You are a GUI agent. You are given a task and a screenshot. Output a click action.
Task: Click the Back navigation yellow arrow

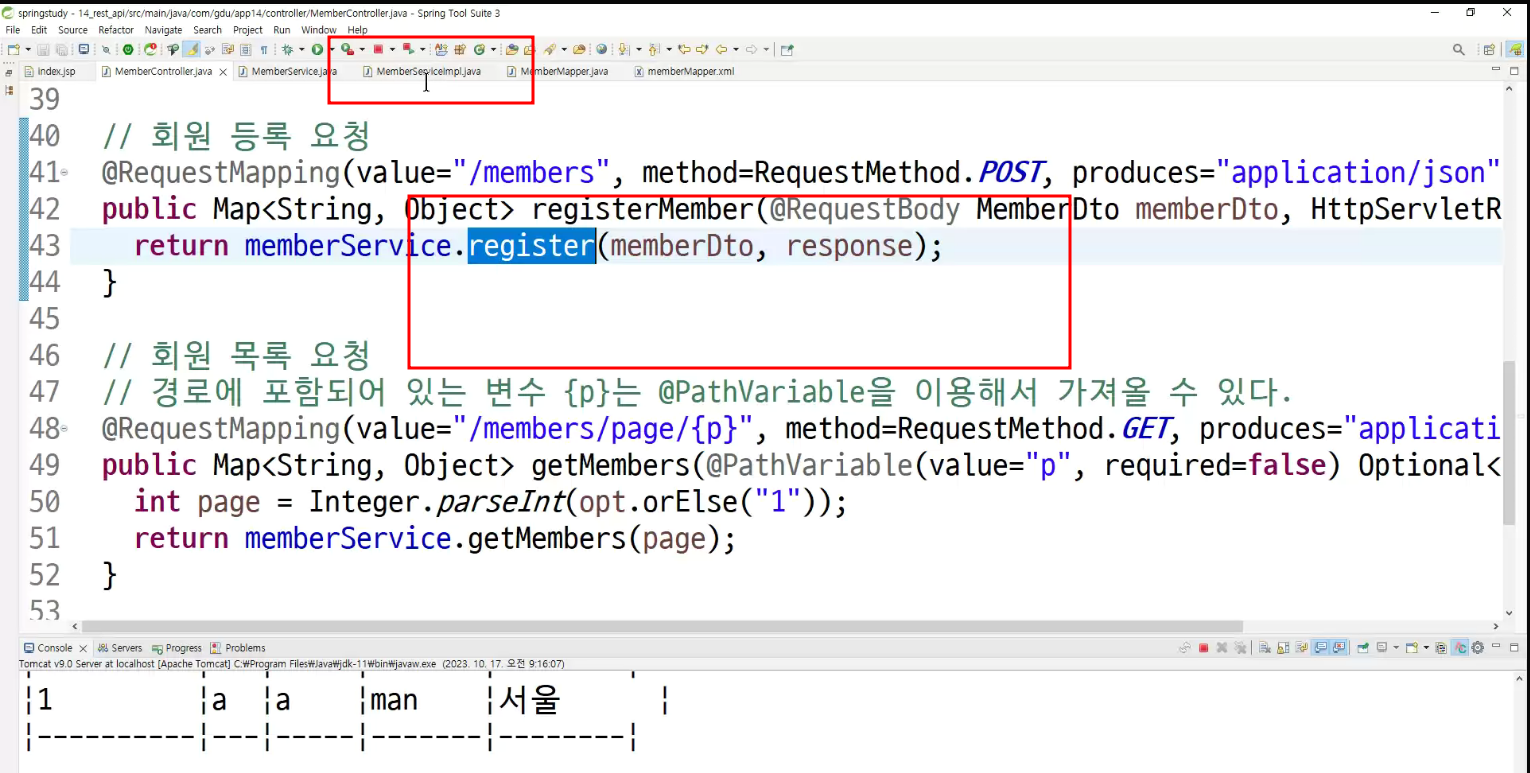pyautogui.click(x=721, y=49)
